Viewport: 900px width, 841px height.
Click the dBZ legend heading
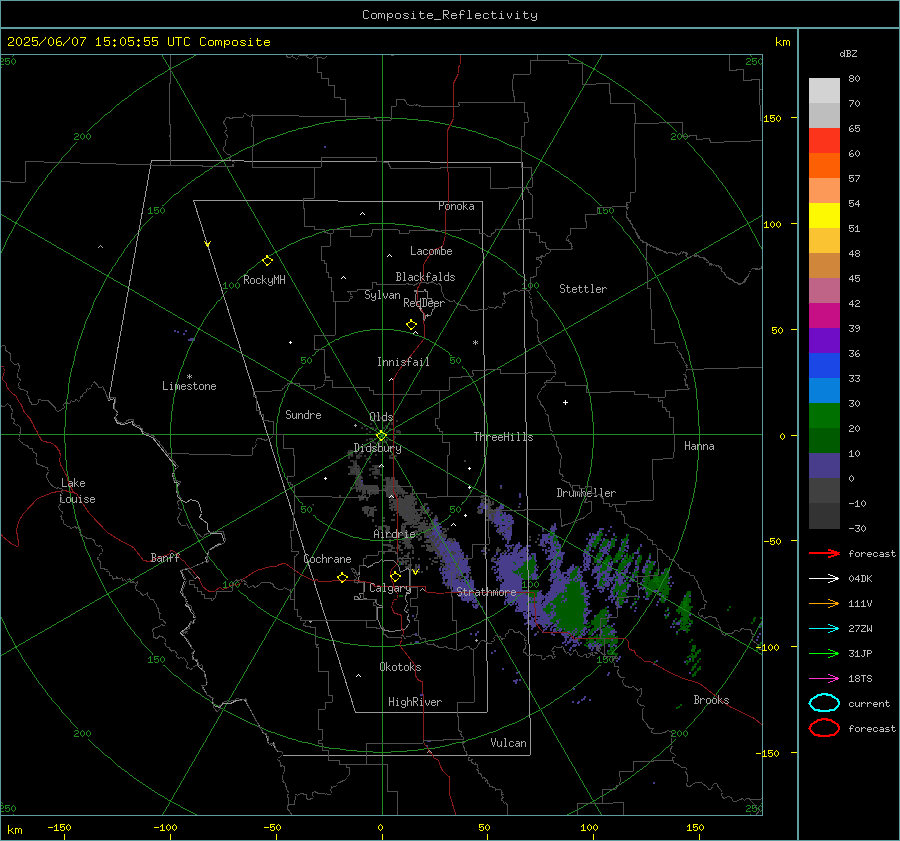[x=848, y=53]
